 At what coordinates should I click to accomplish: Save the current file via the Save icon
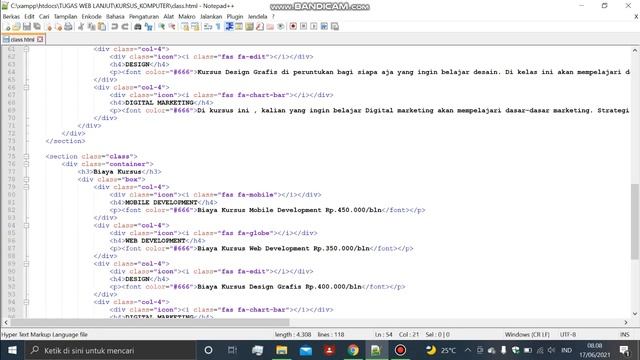coord(27,27)
